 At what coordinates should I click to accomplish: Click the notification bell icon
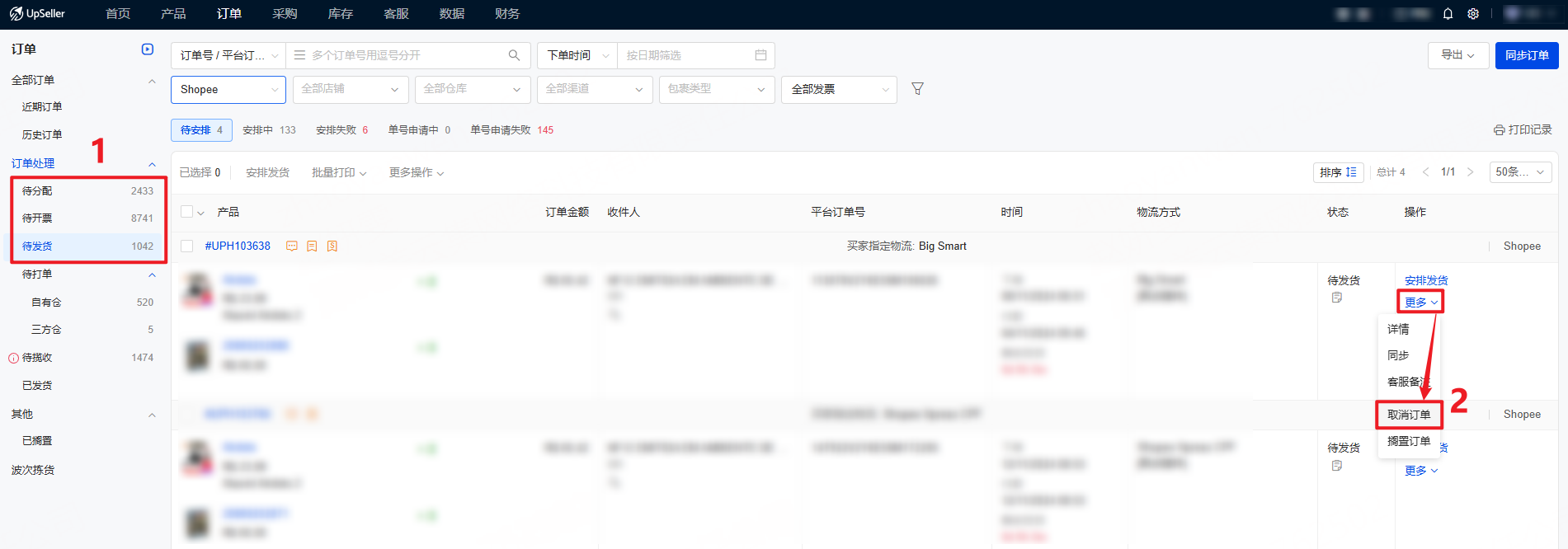coord(1448,14)
